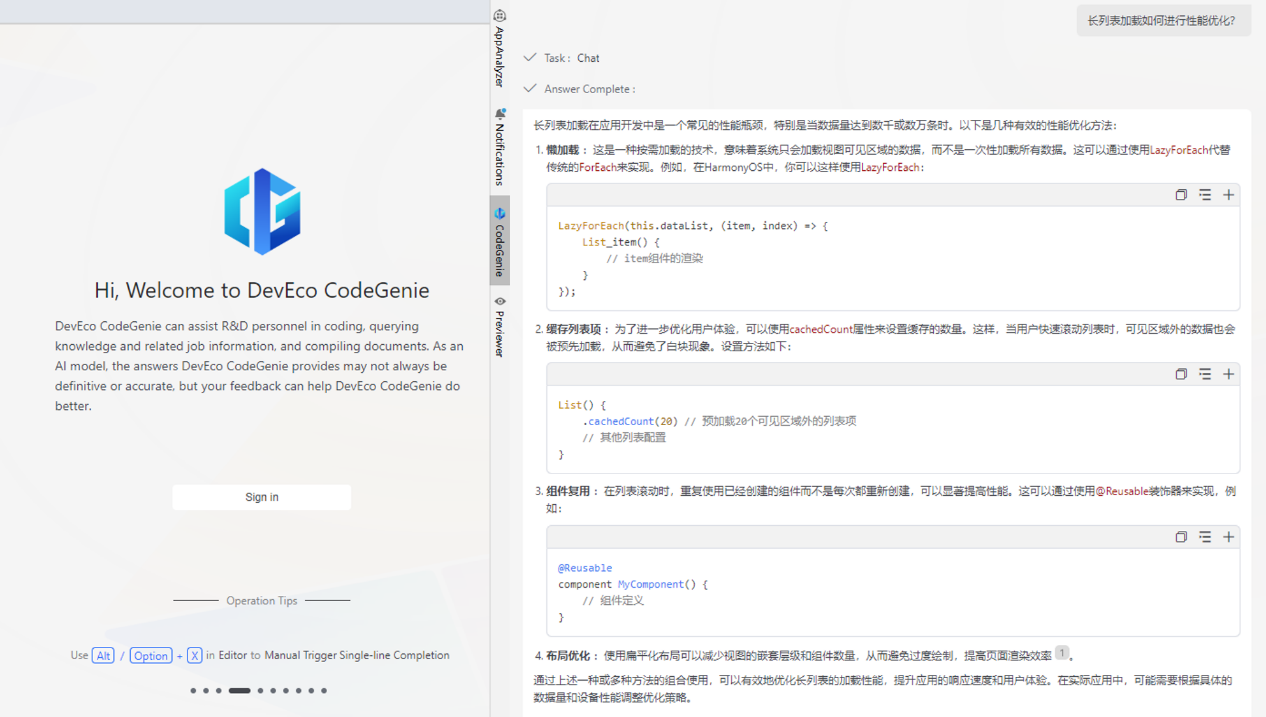Switch to the Previewer side tab
The image size is (1266, 717).
500,326
